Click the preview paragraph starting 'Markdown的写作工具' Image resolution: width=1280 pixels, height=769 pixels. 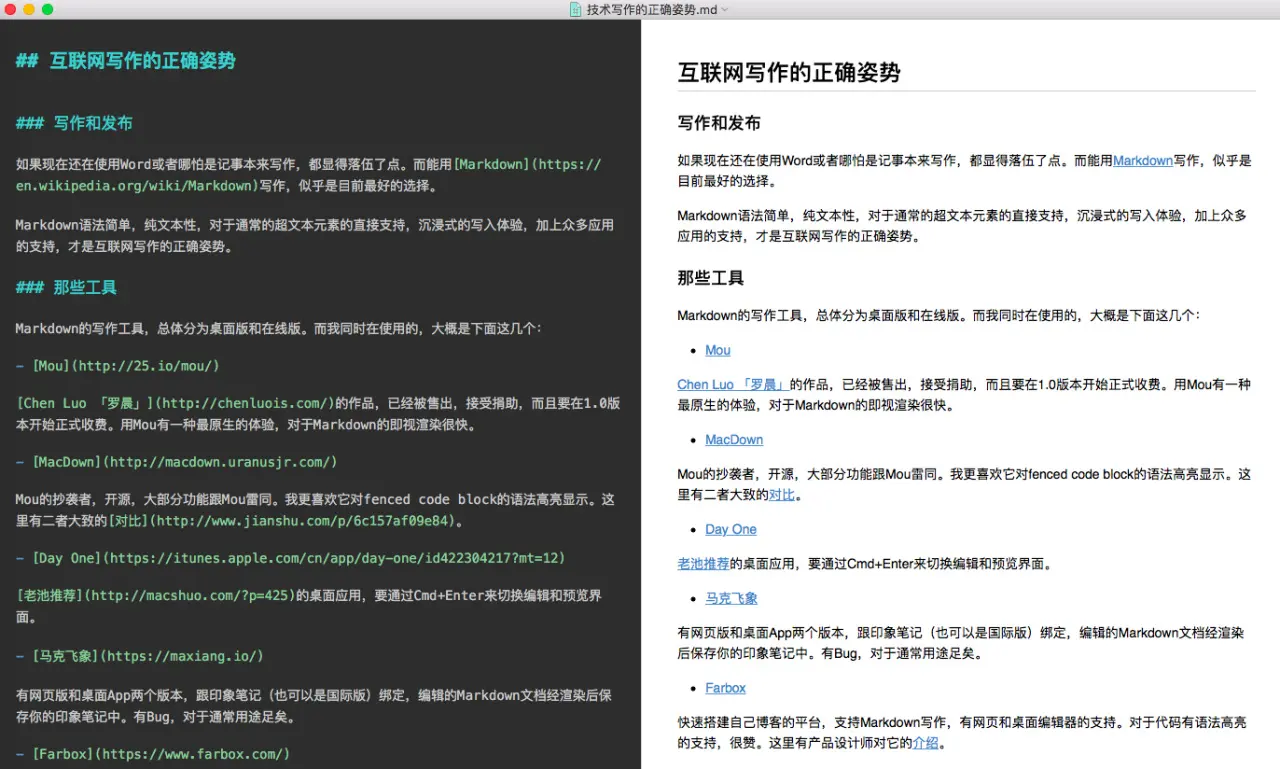tap(938, 316)
